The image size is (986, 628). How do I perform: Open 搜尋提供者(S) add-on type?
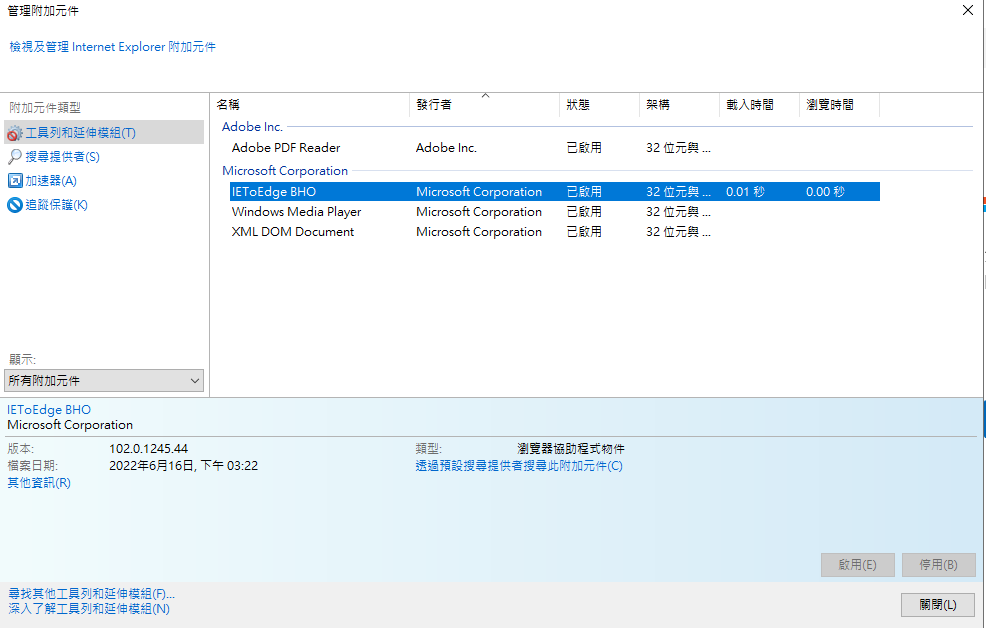[62, 157]
